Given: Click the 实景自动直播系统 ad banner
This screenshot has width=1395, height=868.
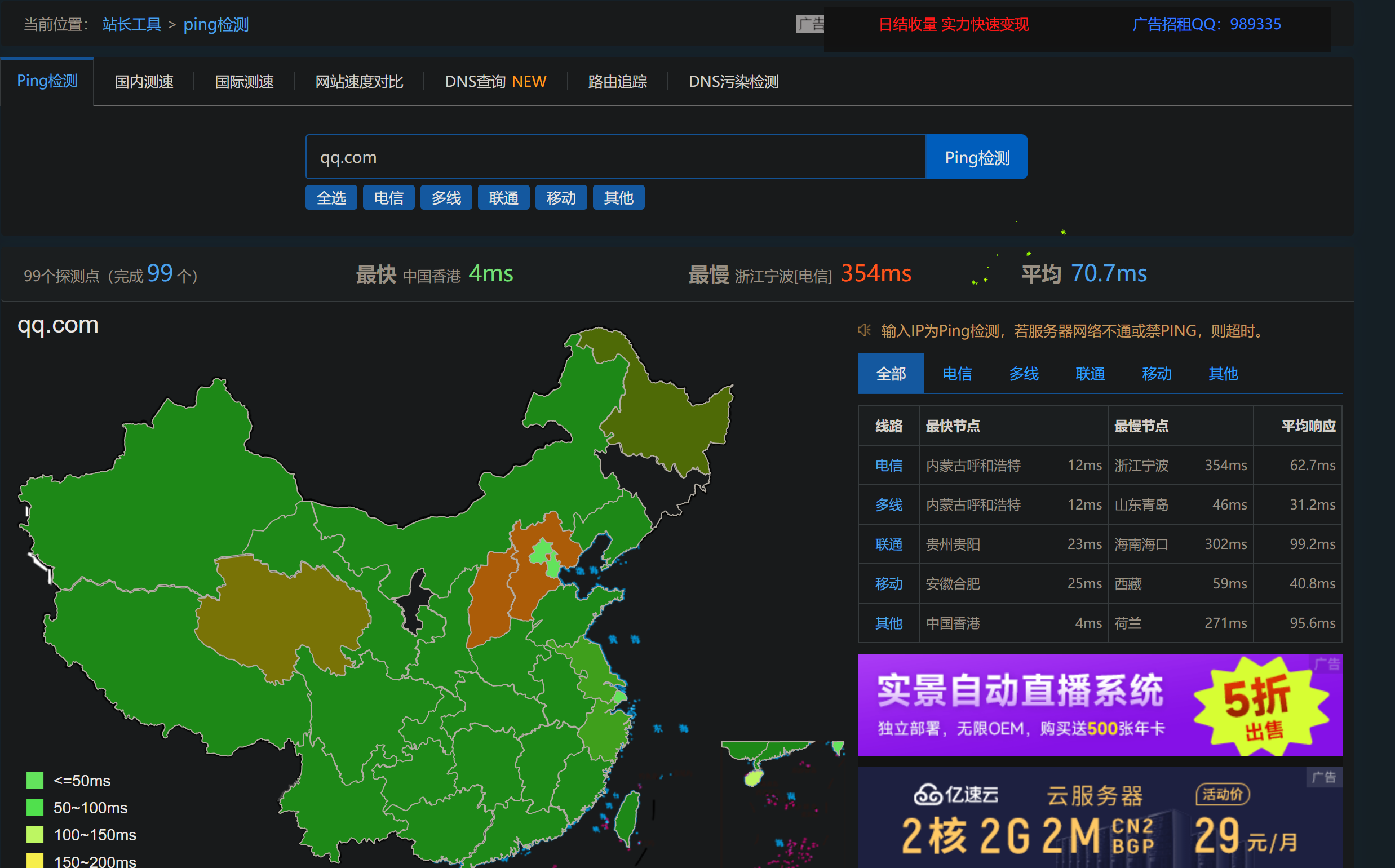Looking at the screenshot, I should coord(1099,705).
